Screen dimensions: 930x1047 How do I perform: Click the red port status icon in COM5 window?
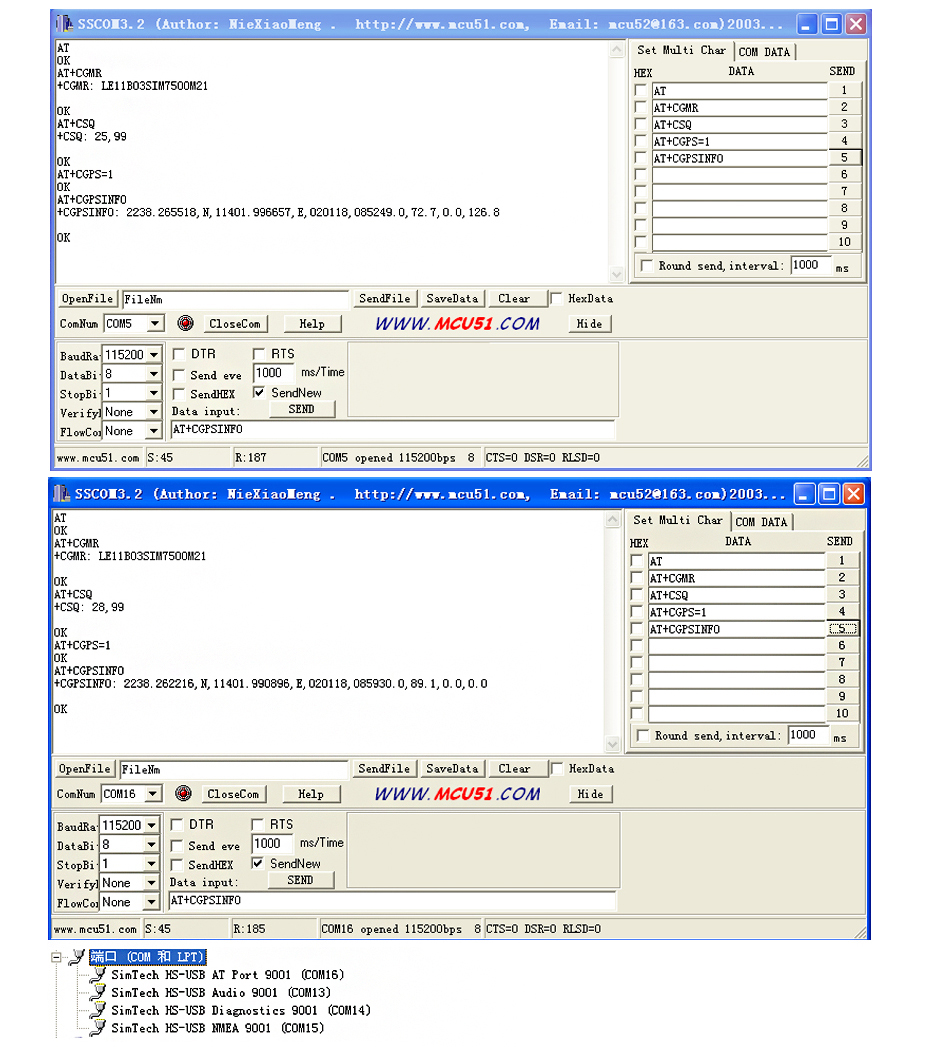point(186,323)
